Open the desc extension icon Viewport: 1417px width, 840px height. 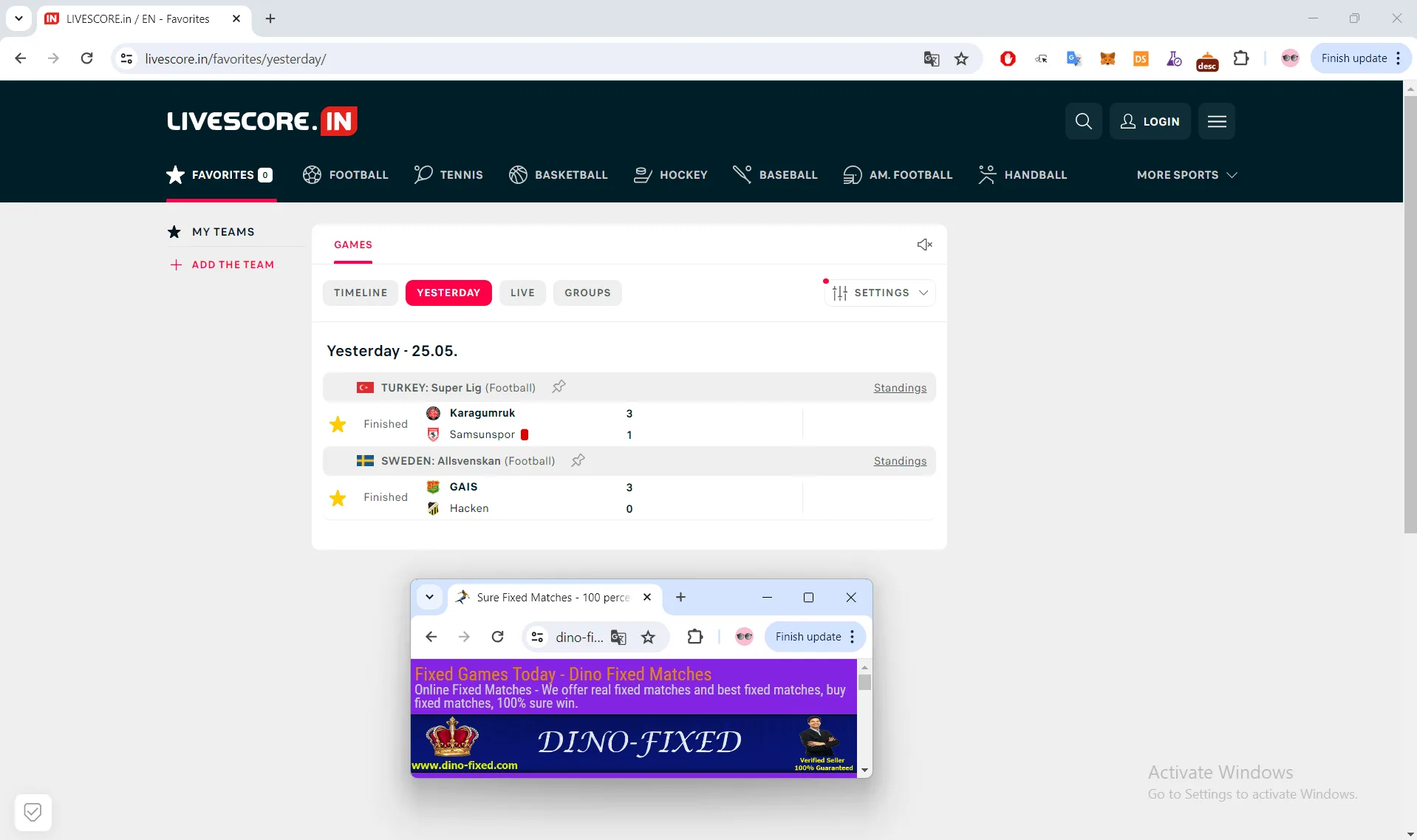pos(1207,61)
